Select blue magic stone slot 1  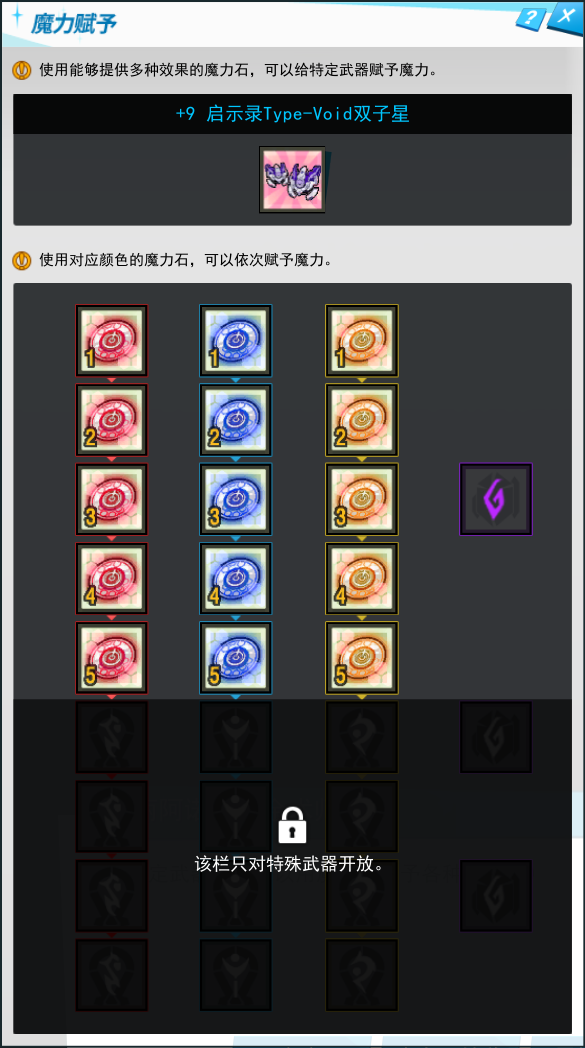[236, 341]
